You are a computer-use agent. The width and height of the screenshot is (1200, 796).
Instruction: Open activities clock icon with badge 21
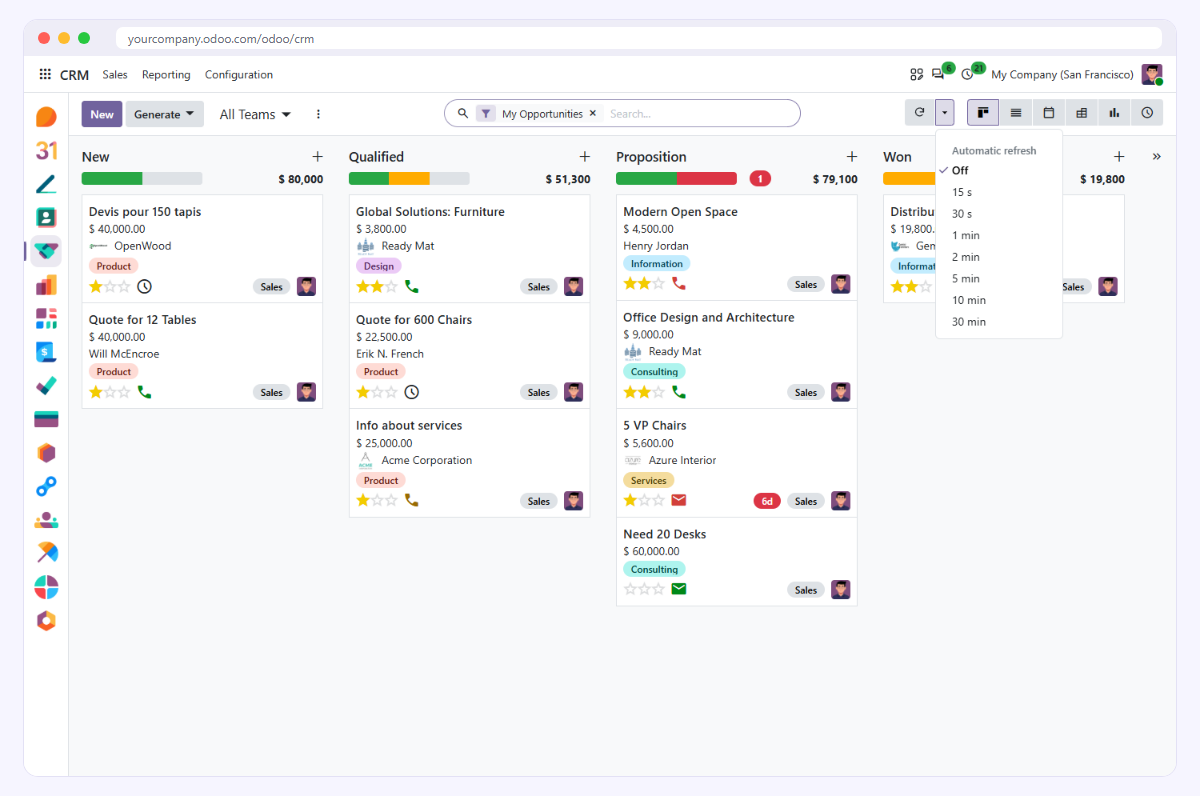967,75
